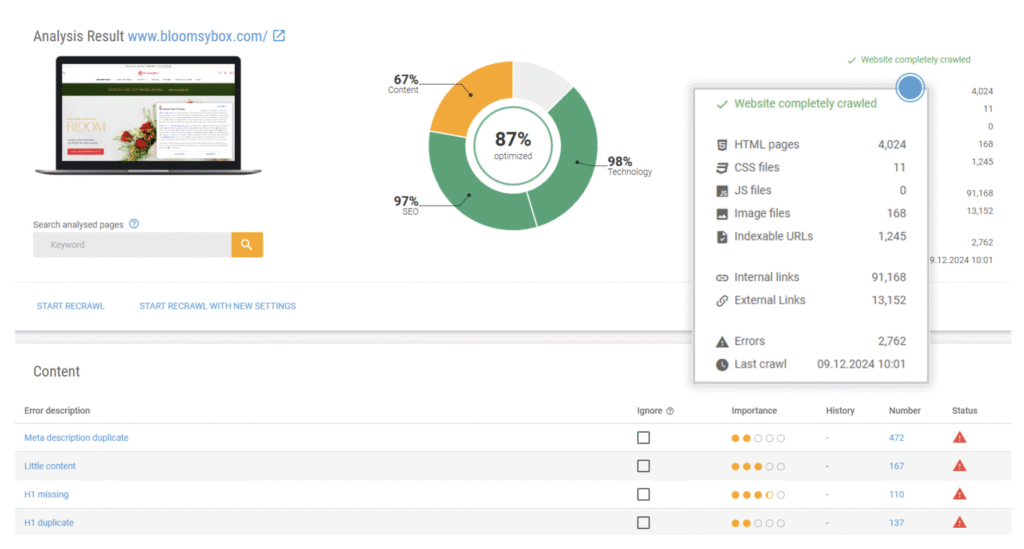
Task: Click help icon next to Search analysed pages
Action: 134,224
